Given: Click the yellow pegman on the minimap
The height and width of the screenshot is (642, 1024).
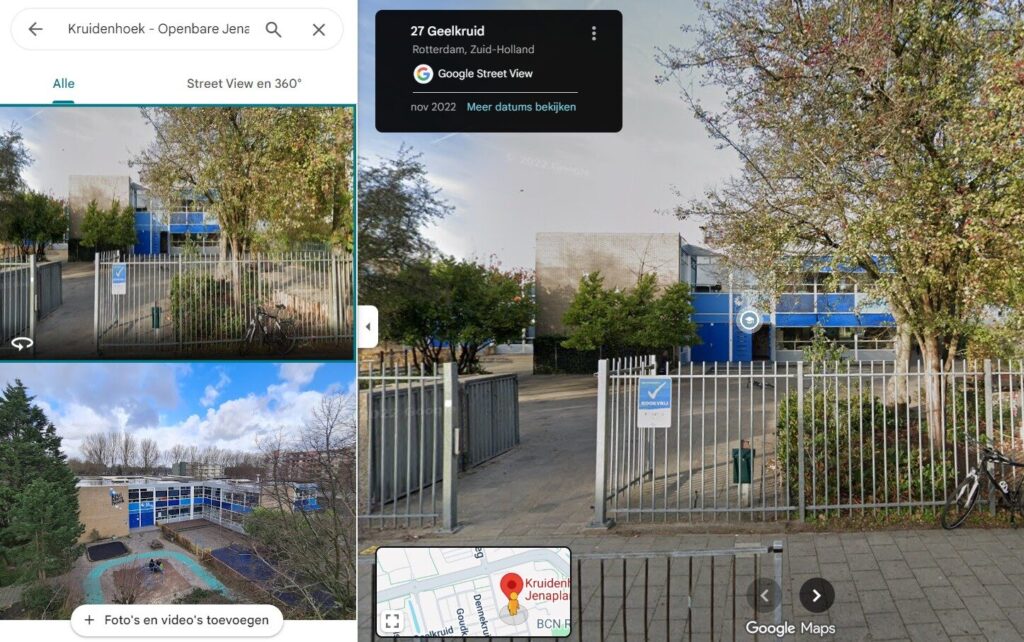Looking at the screenshot, I should (513, 604).
